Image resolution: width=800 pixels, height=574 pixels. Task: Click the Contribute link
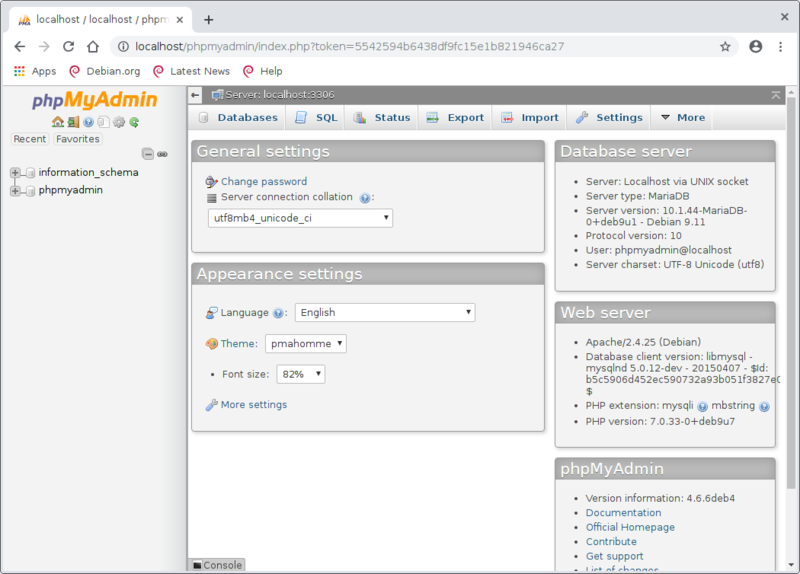pos(611,542)
